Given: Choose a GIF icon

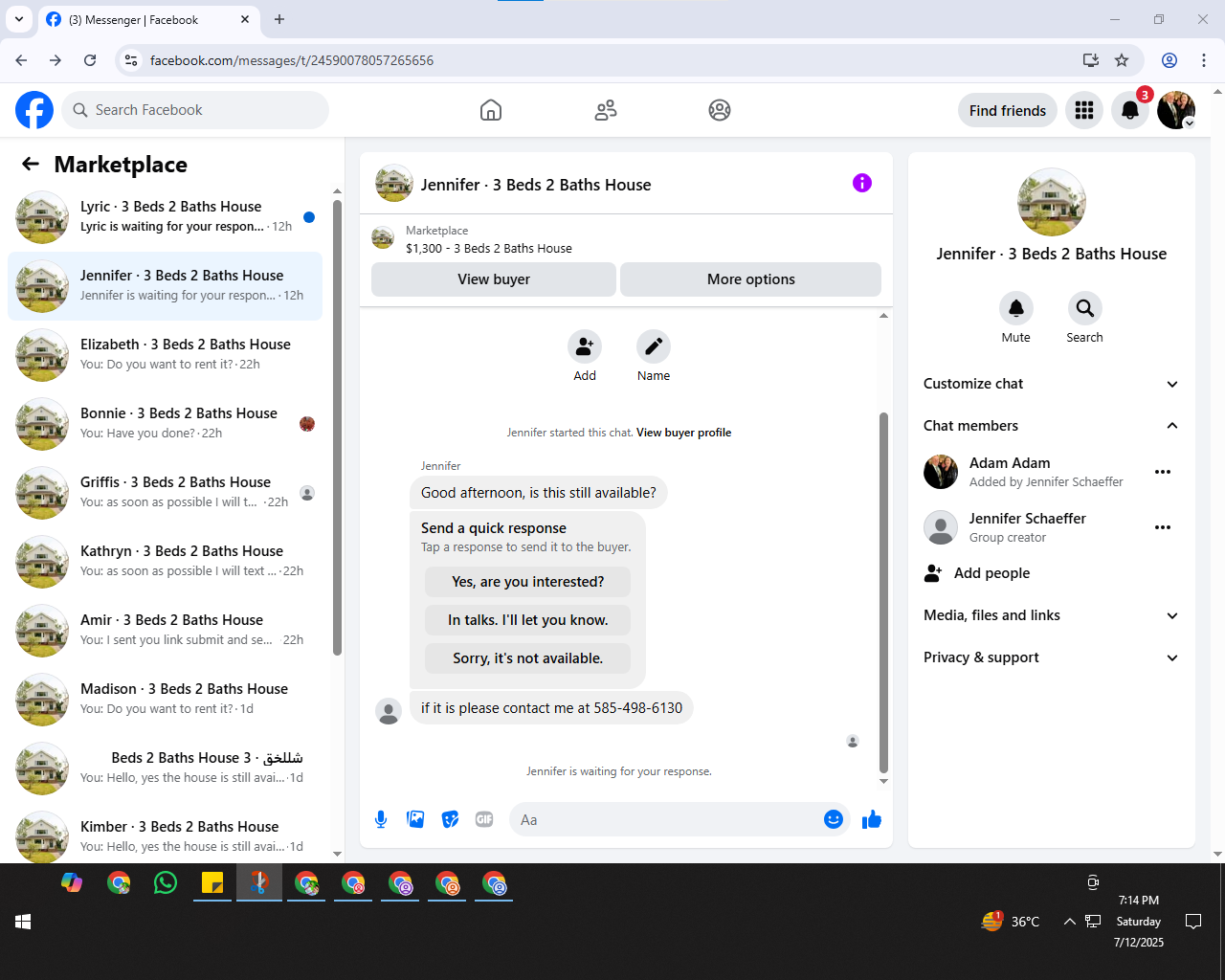Looking at the screenshot, I should 484,819.
